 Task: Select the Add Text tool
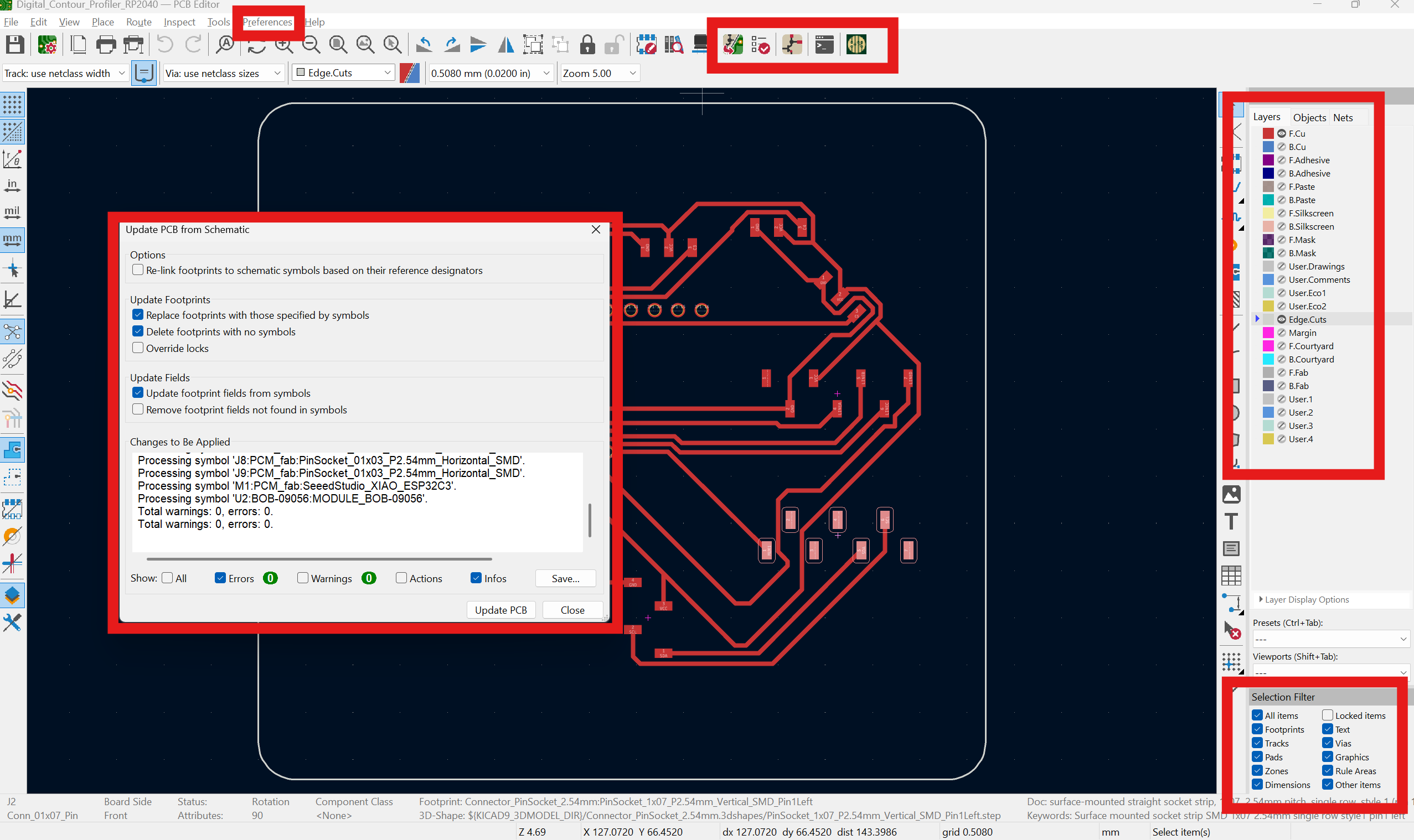(1231, 521)
